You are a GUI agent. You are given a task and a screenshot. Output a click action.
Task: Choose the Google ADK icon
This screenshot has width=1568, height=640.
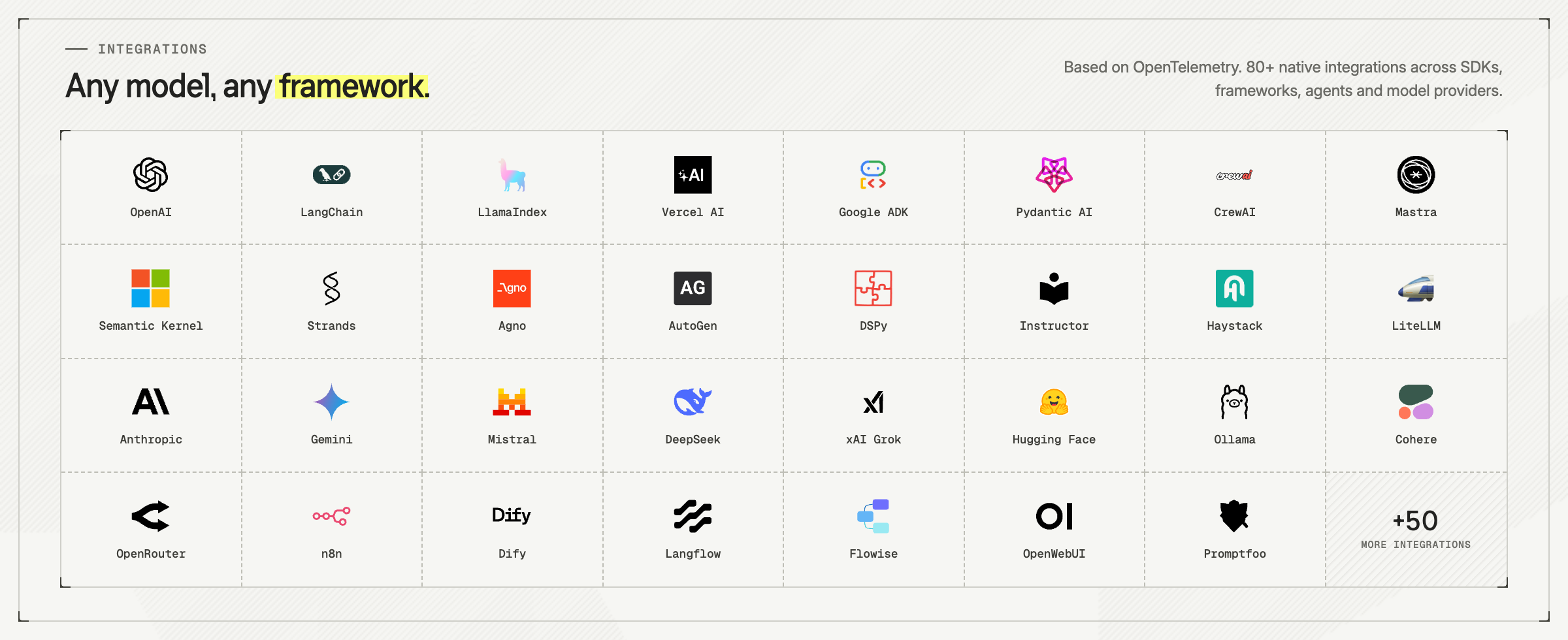click(874, 174)
